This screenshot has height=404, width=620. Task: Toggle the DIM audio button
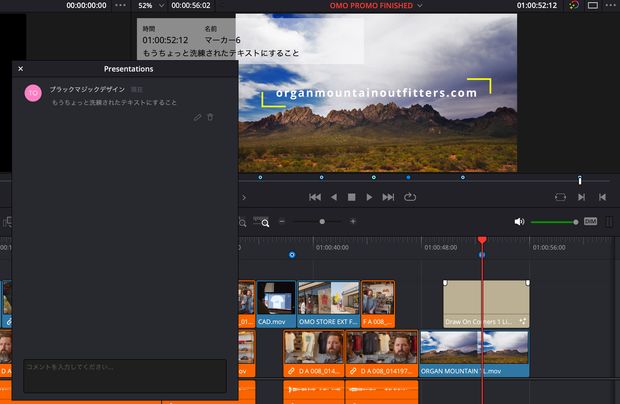(x=590, y=221)
